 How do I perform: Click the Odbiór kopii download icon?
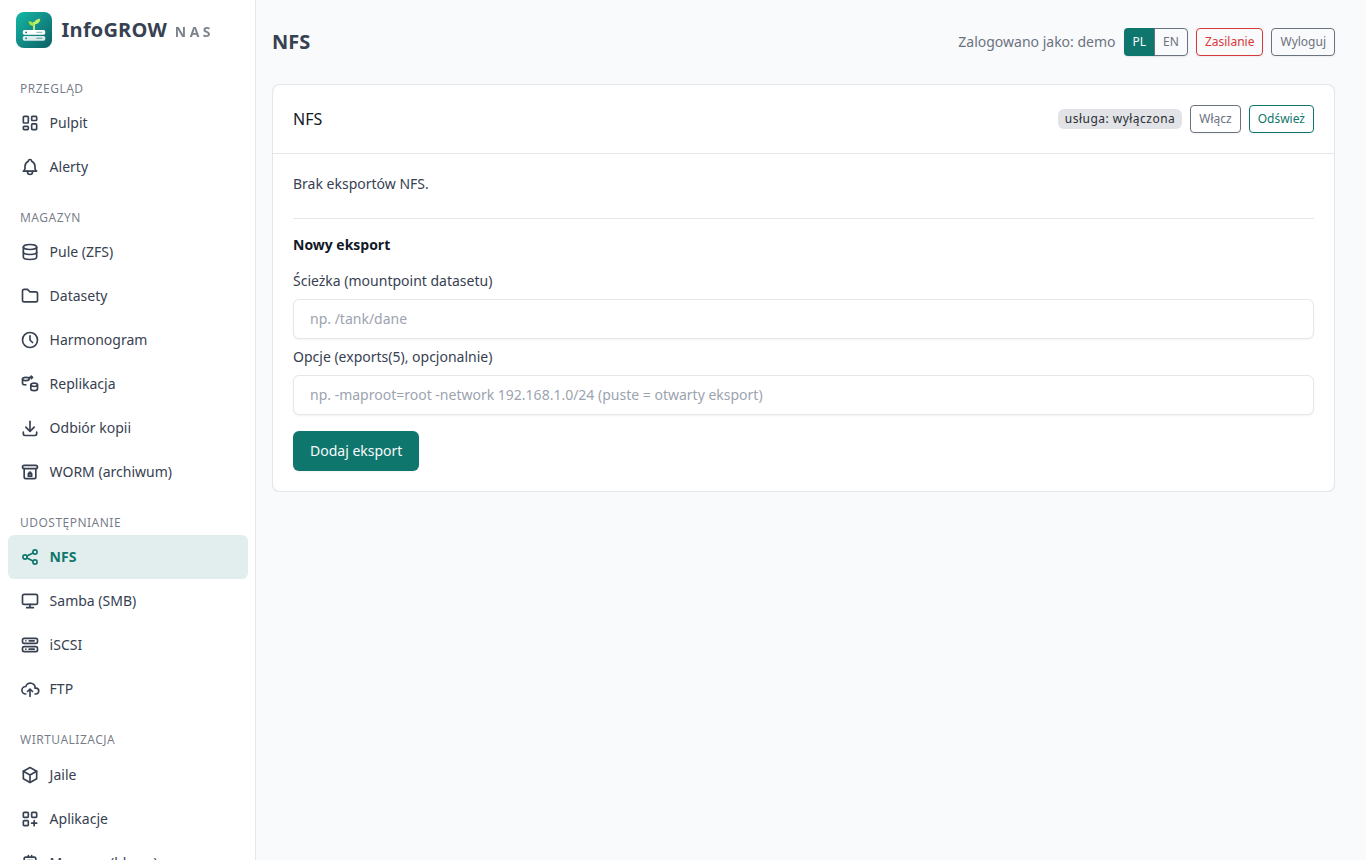[x=30, y=428]
